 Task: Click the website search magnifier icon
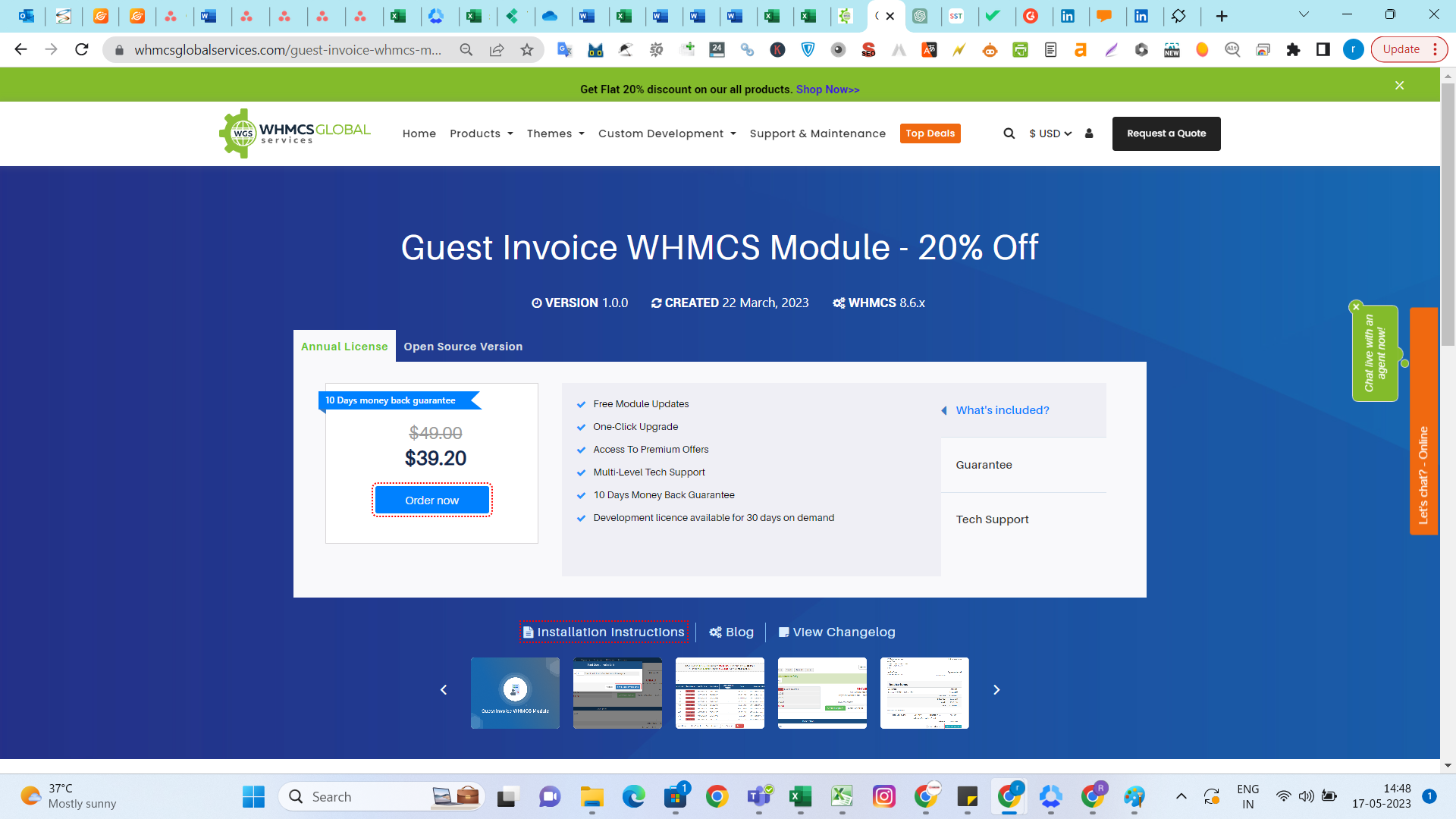pyautogui.click(x=1009, y=133)
